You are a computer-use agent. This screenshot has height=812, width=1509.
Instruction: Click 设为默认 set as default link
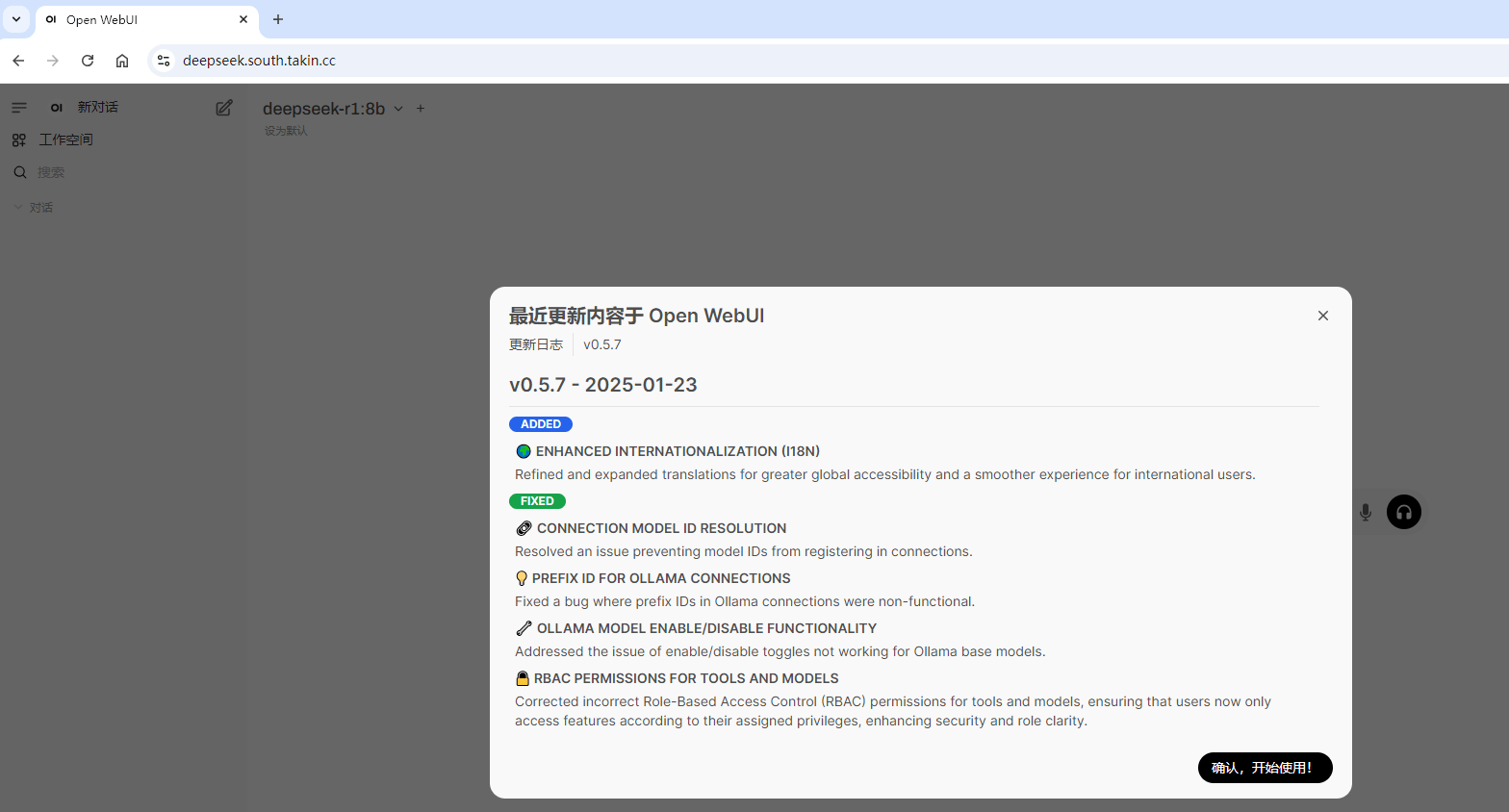286,131
